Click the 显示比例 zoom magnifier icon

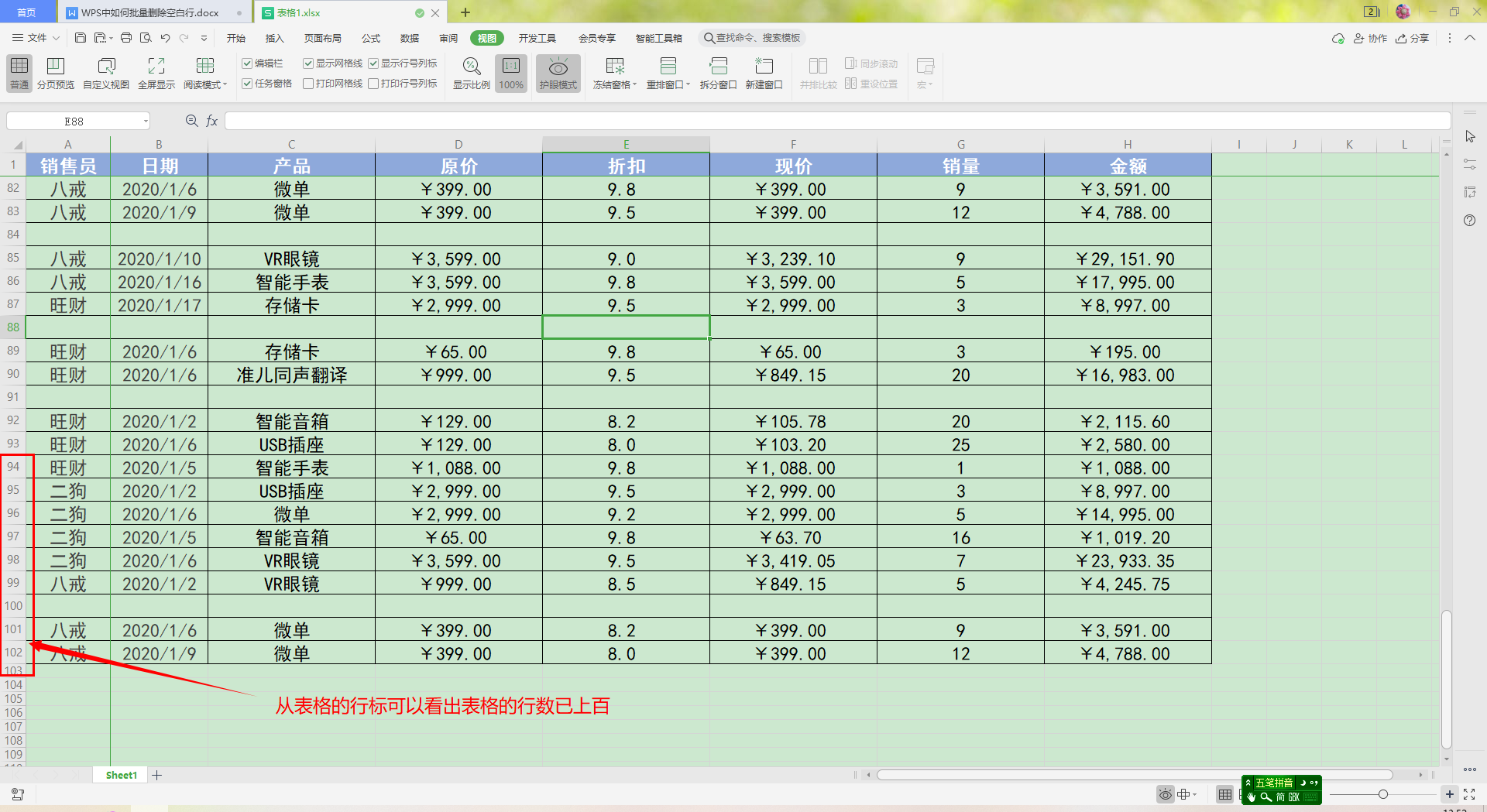pyautogui.click(x=471, y=67)
